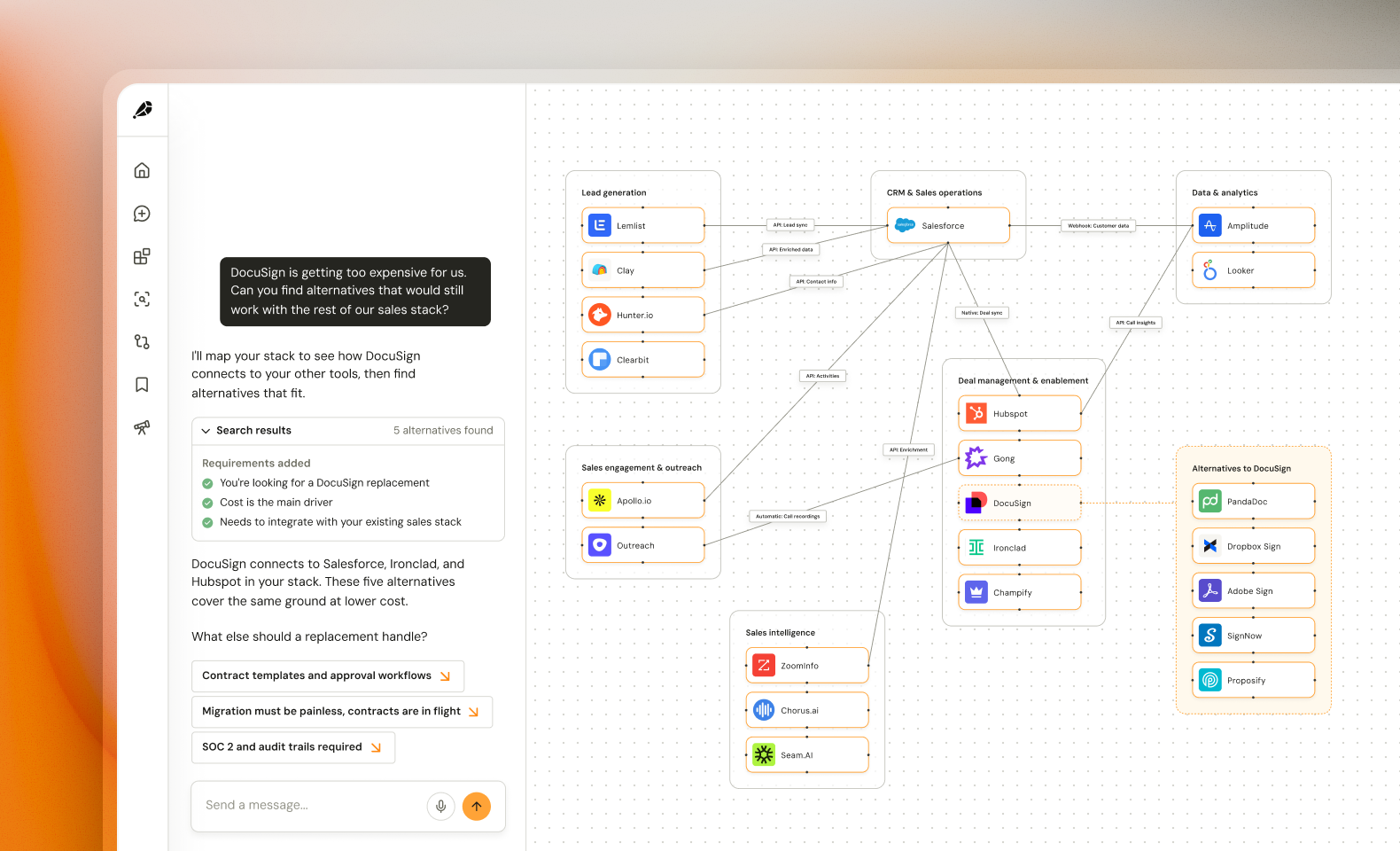The image size is (1400, 851).
Task: Click the green check beside 'Cost is the main driver'
Action: (x=207, y=503)
